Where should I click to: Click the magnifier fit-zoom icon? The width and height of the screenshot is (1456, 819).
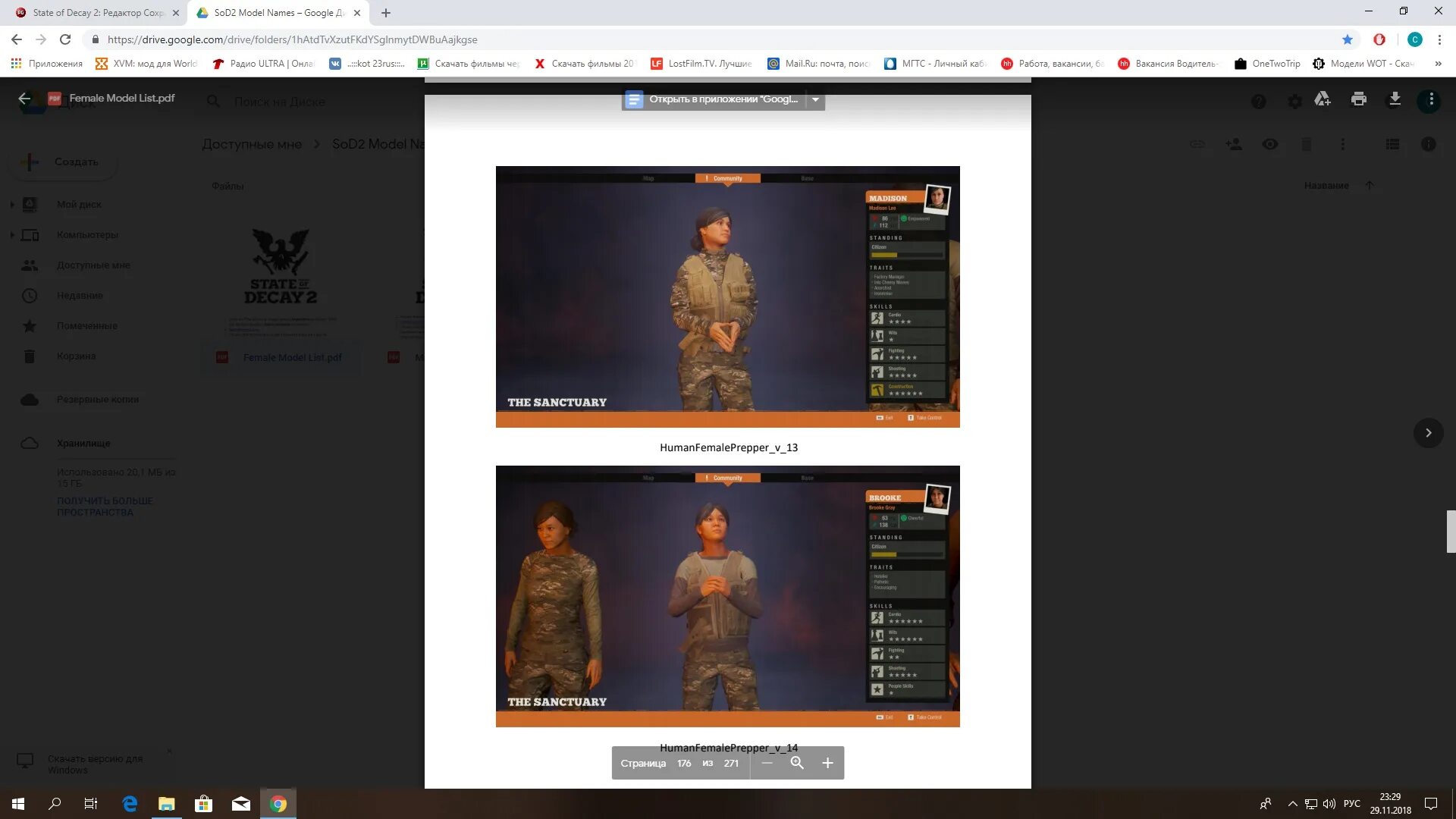(x=797, y=763)
